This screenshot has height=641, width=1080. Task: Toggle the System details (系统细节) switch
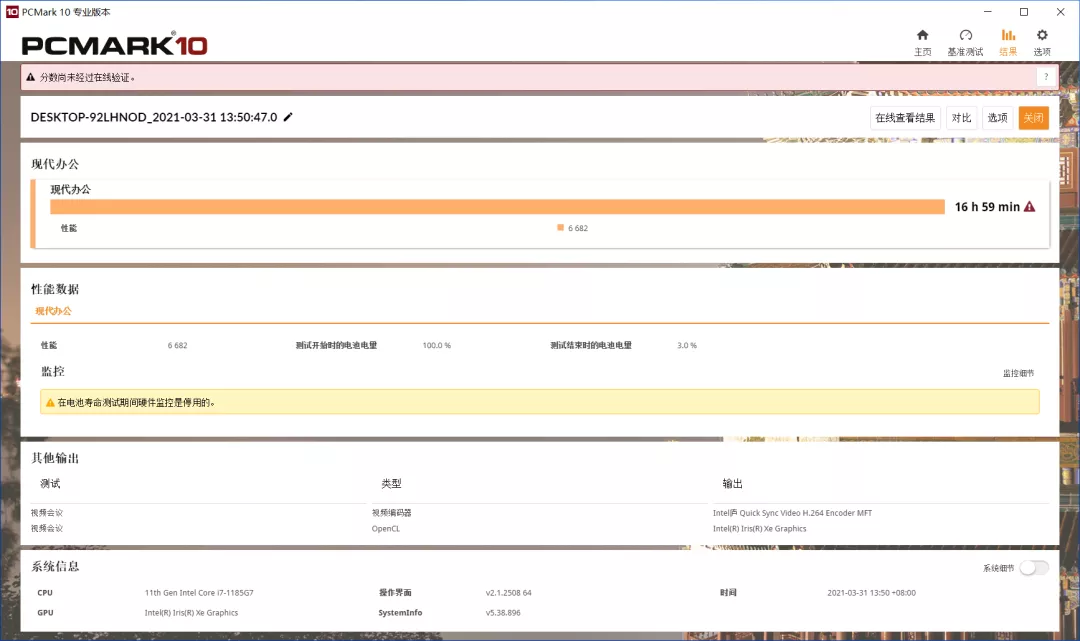tap(1034, 568)
